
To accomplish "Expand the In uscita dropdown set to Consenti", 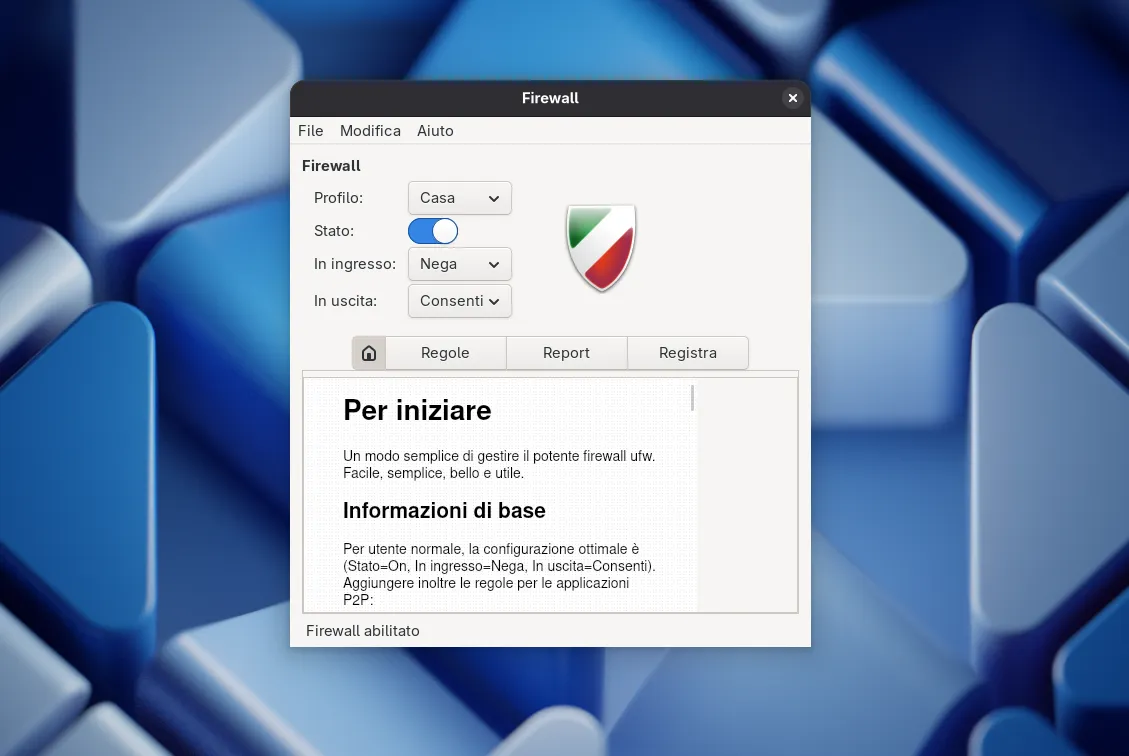I will click(x=459, y=301).
